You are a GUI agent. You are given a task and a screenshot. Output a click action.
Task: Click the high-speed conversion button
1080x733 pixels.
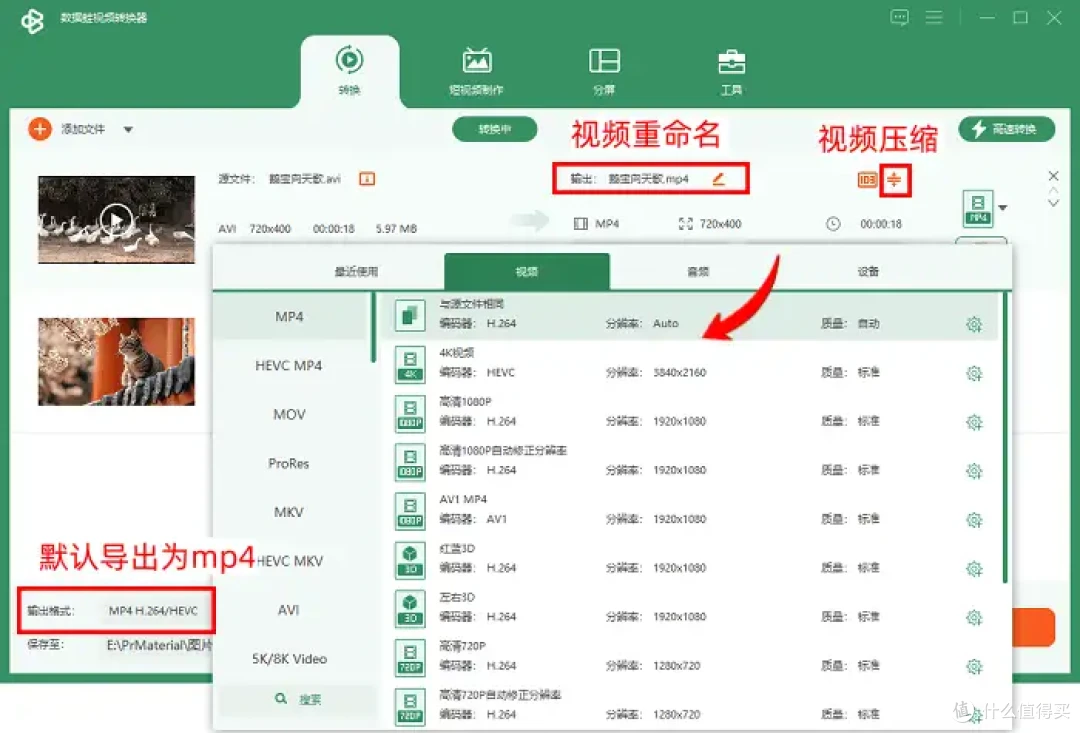tap(1006, 129)
